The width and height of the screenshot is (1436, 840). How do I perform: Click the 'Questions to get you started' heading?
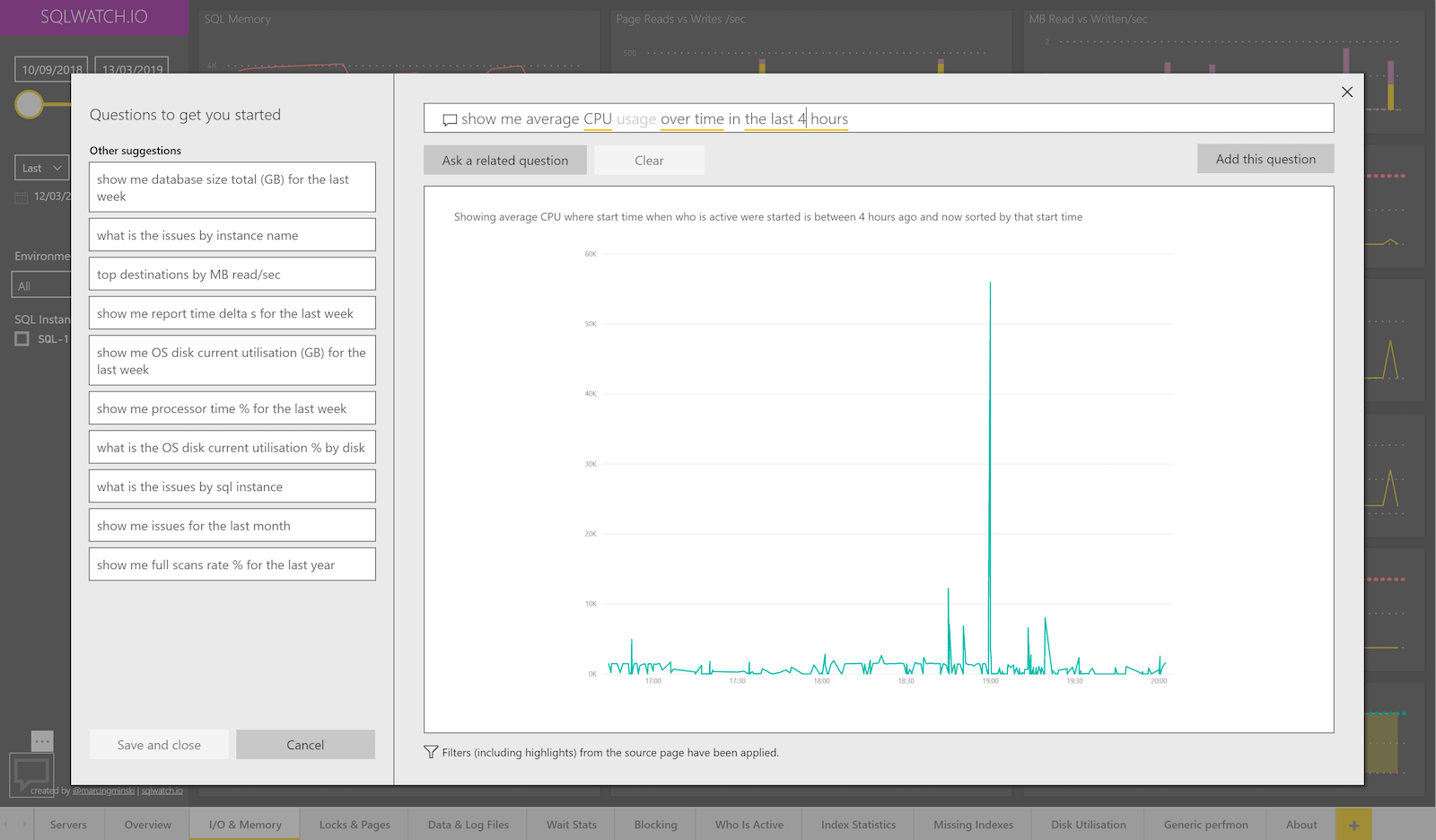click(185, 115)
